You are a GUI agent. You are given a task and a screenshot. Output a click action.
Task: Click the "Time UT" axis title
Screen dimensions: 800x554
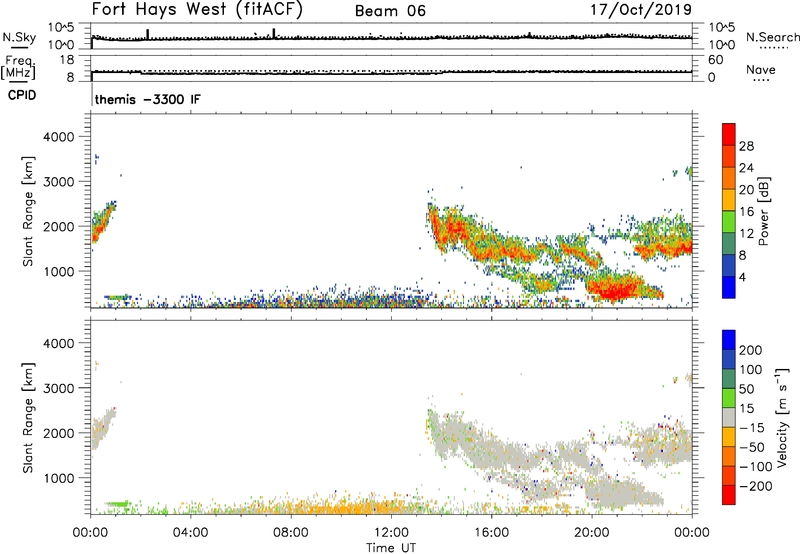coord(391,548)
